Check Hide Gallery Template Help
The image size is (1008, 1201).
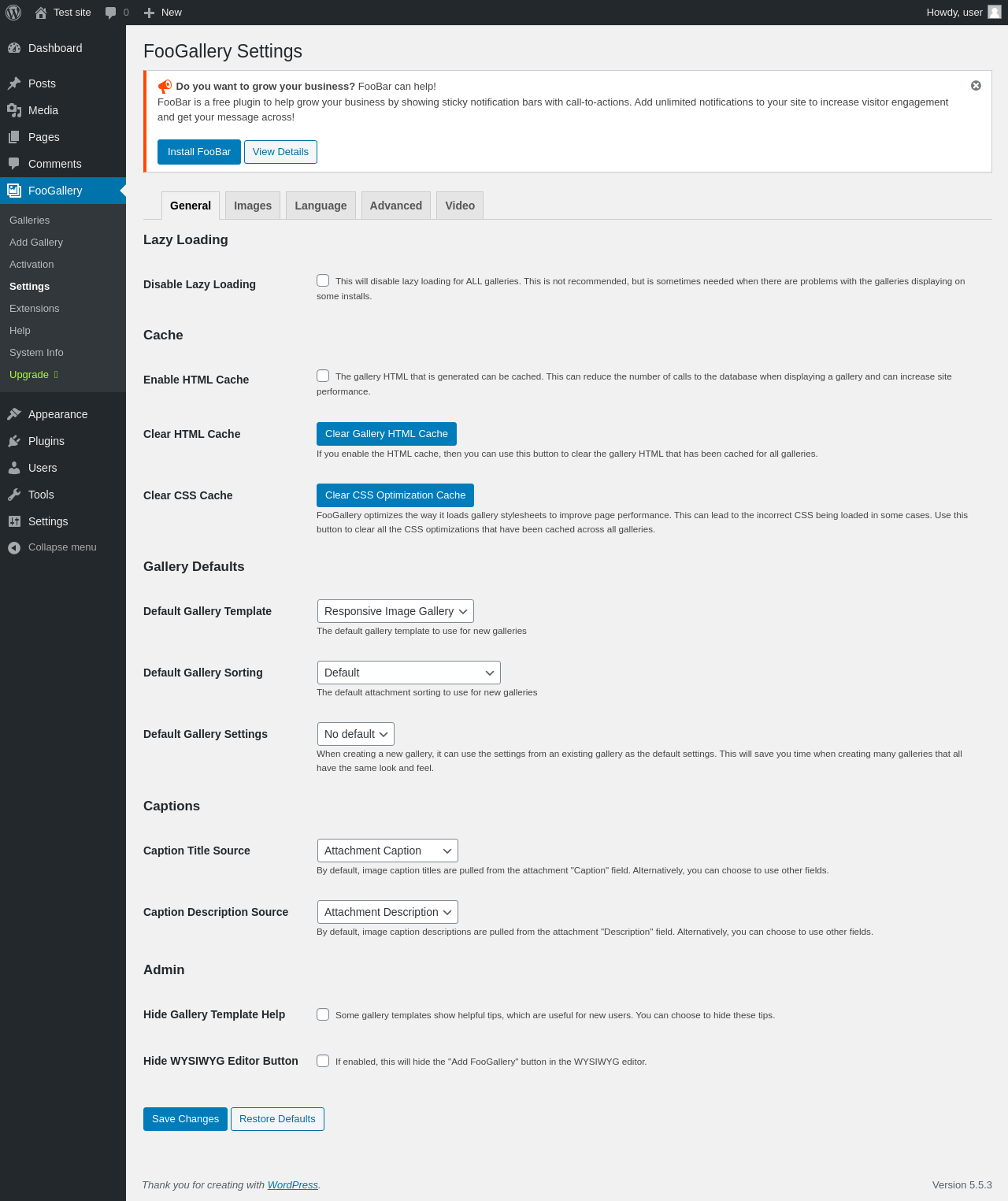click(323, 1014)
